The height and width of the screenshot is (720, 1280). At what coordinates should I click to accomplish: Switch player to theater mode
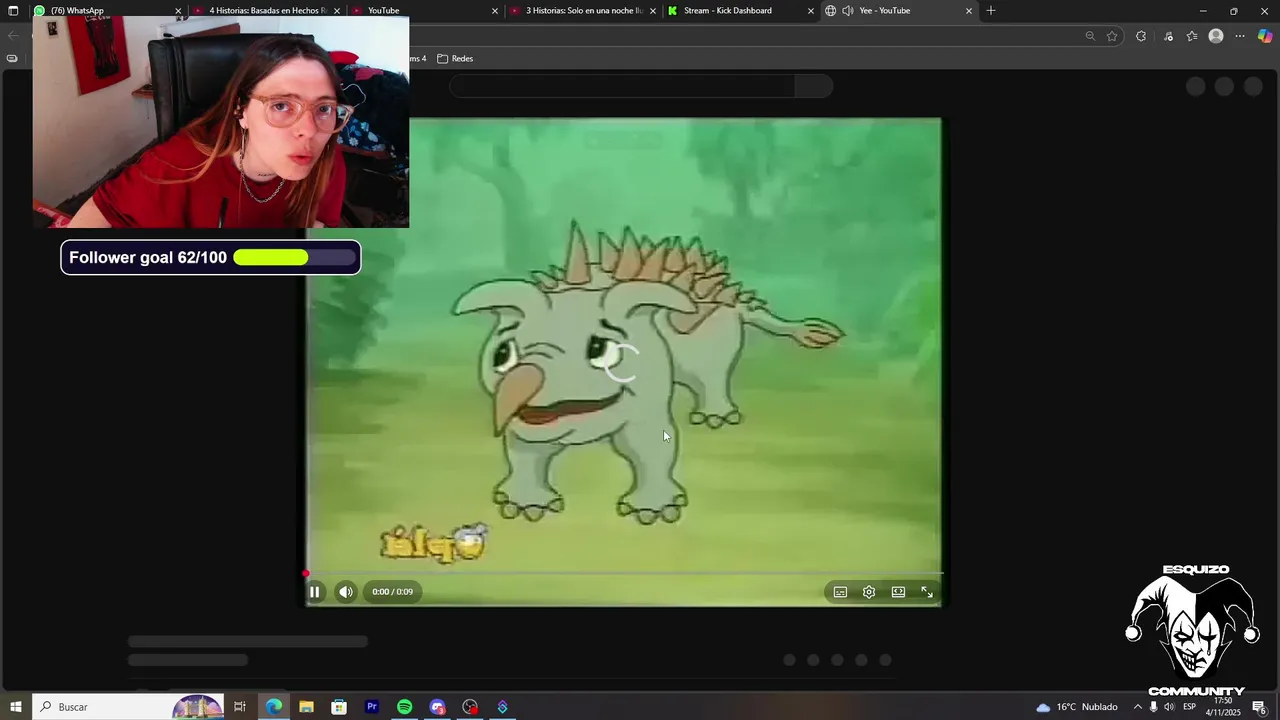click(898, 592)
